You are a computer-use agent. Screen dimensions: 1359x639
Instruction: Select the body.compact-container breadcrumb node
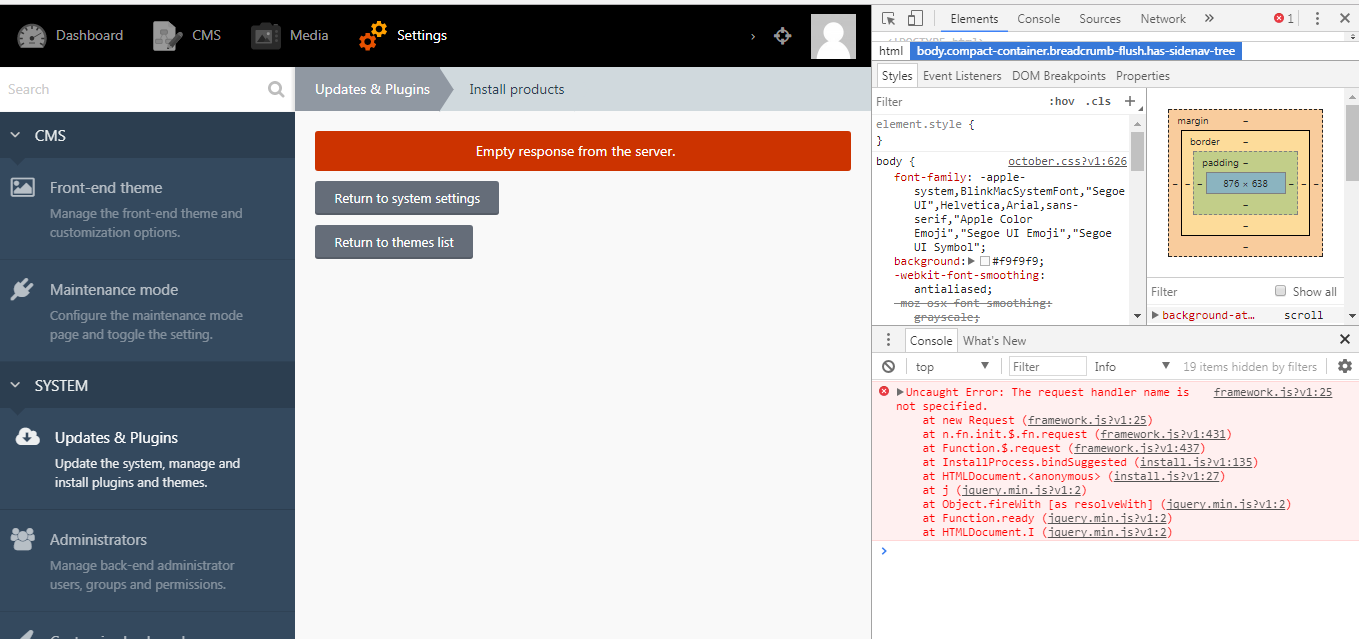click(1076, 51)
